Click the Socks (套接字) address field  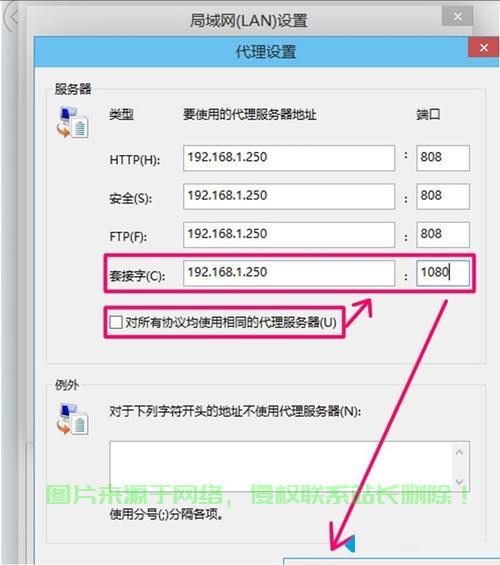289,273
